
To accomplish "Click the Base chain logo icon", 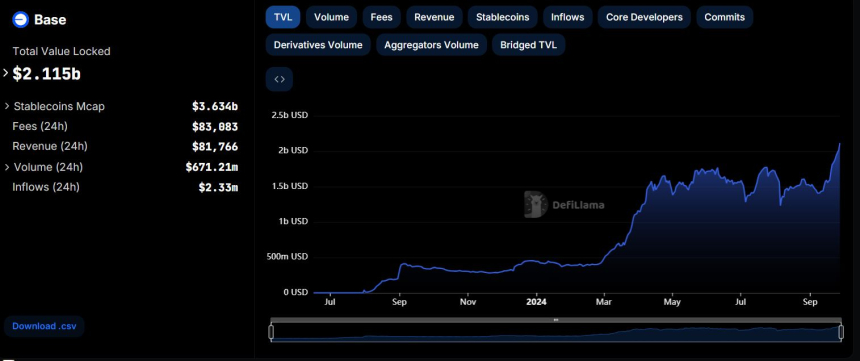I will [20, 19].
